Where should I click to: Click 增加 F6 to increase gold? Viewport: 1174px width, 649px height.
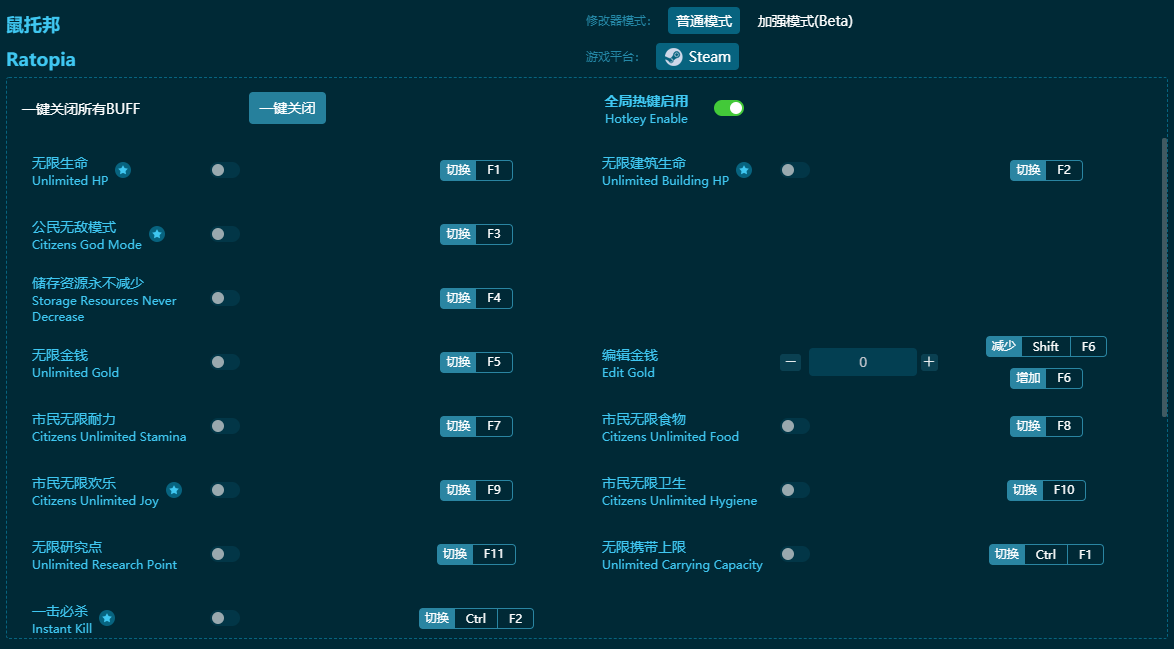tap(1046, 378)
